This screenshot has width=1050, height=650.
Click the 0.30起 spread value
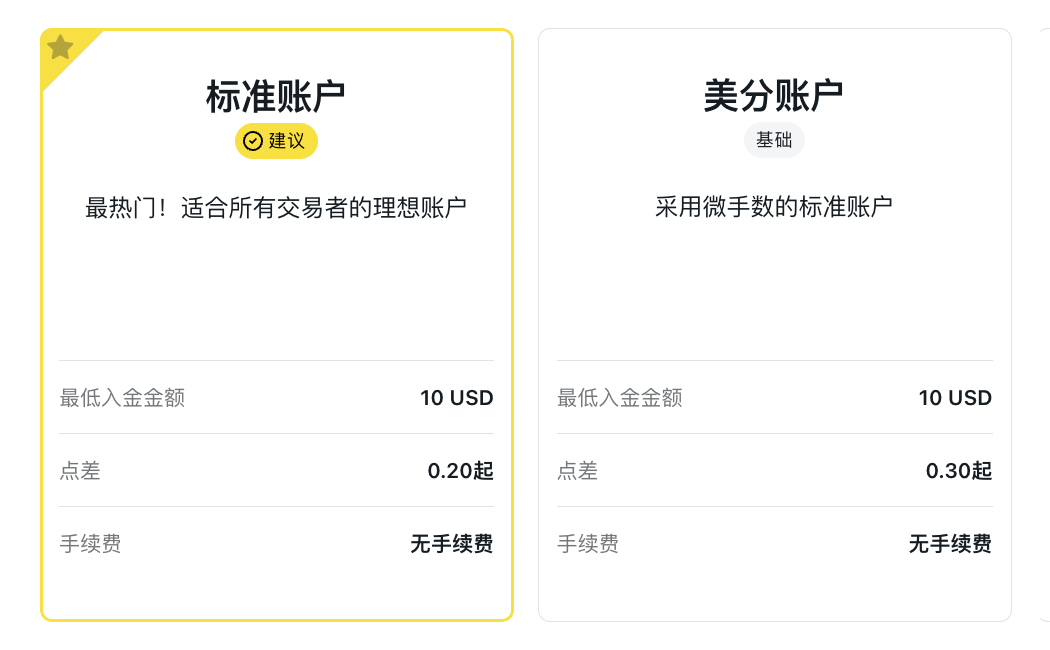point(959,471)
